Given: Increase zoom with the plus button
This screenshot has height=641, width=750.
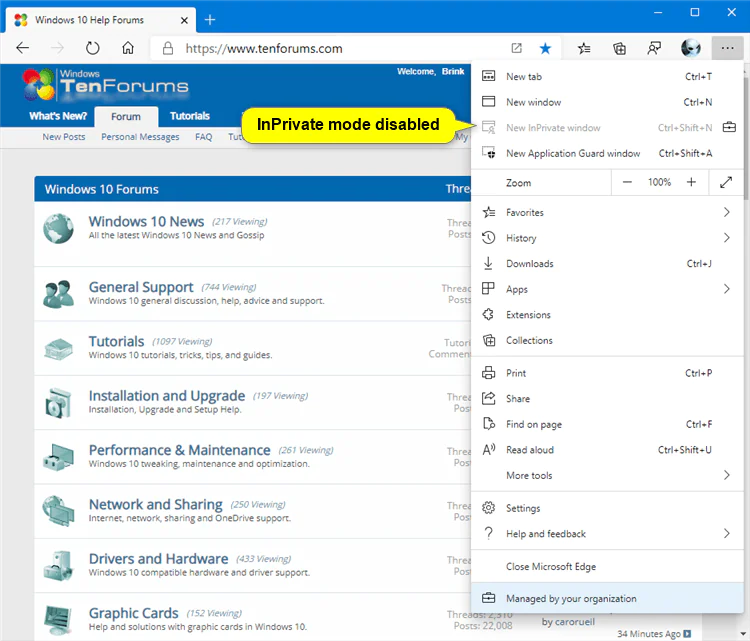Looking at the screenshot, I should (x=691, y=182).
